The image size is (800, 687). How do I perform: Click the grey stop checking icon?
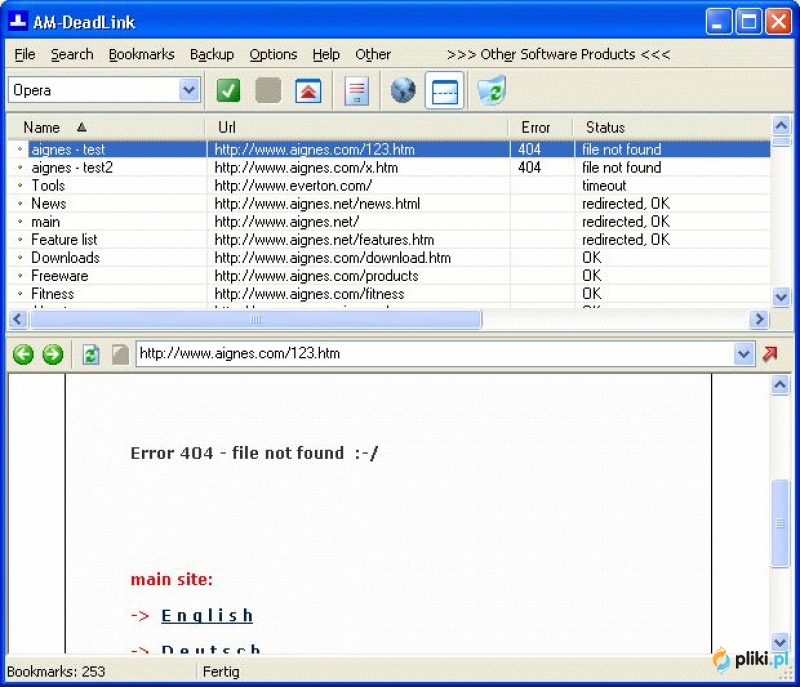(268, 91)
